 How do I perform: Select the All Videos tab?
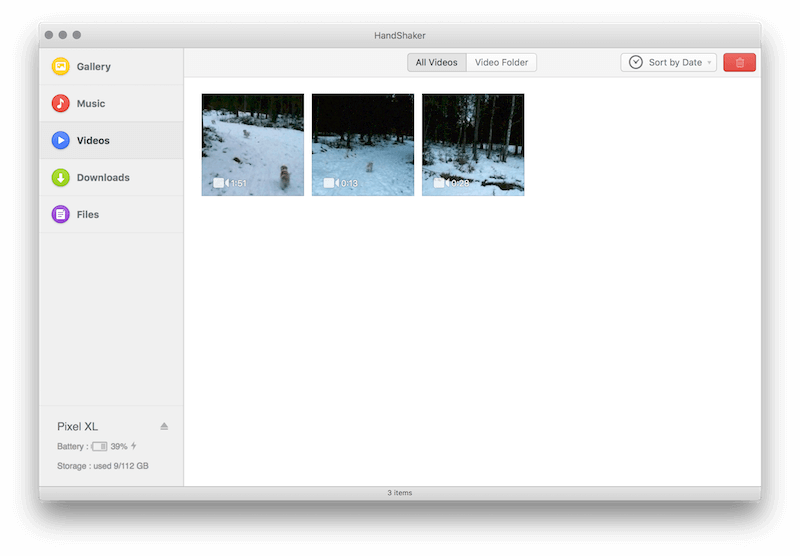click(x=436, y=63)
